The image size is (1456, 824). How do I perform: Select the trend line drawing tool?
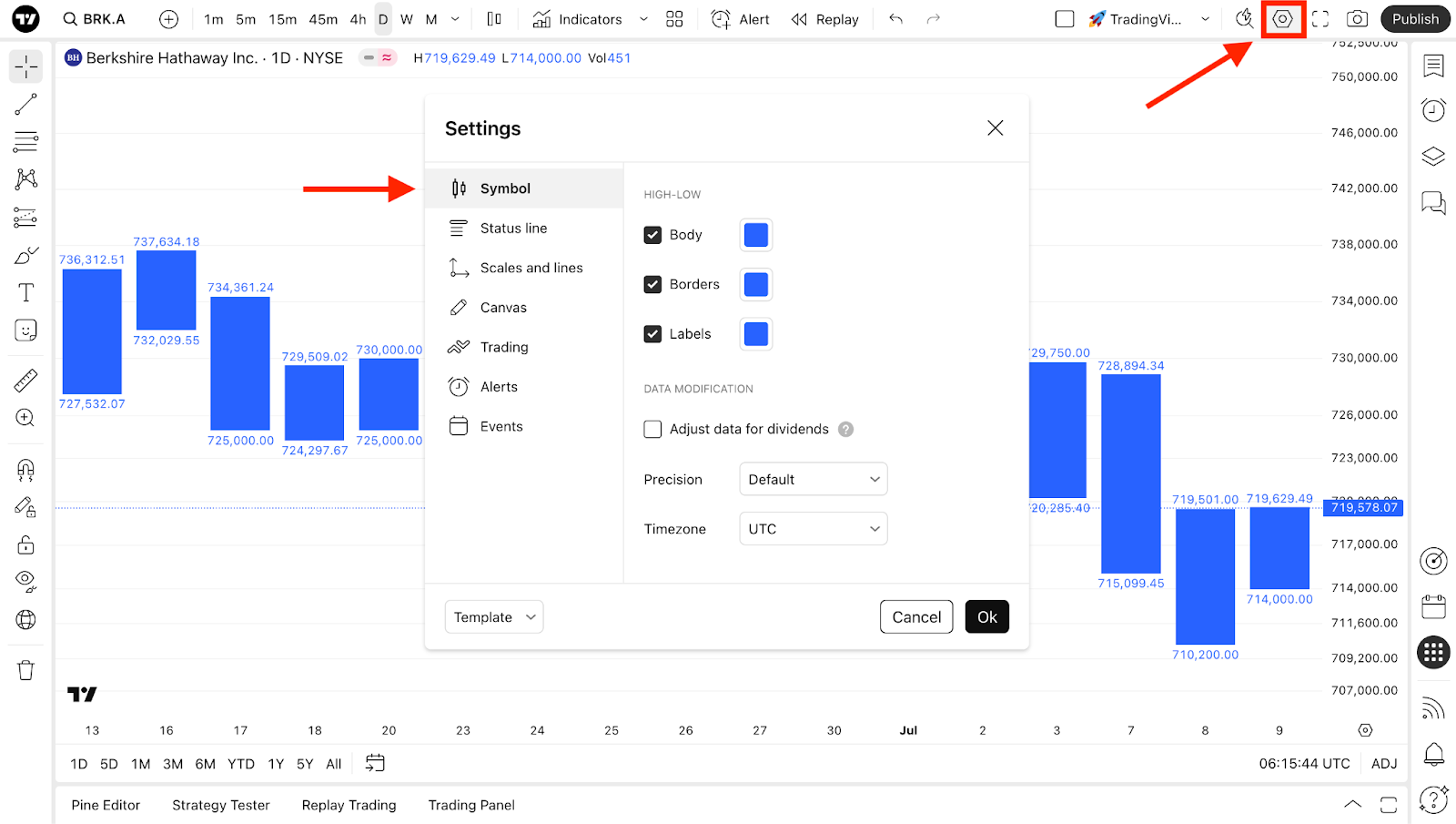tap(25, 105)
